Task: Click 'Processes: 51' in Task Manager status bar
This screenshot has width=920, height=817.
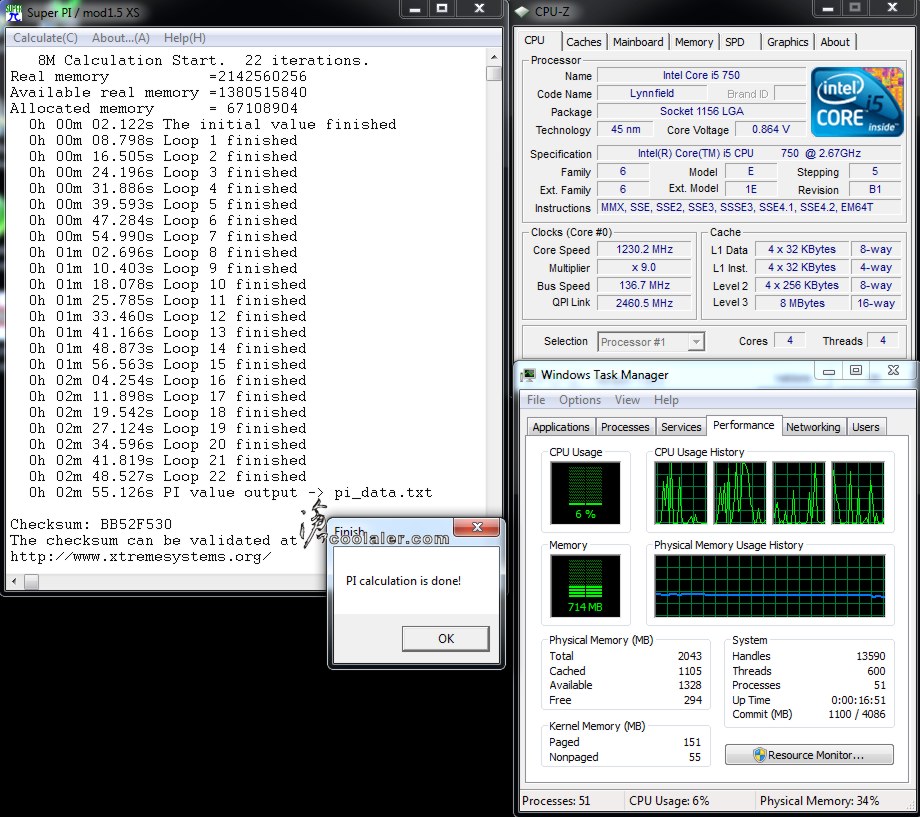Action: point(556,801)
